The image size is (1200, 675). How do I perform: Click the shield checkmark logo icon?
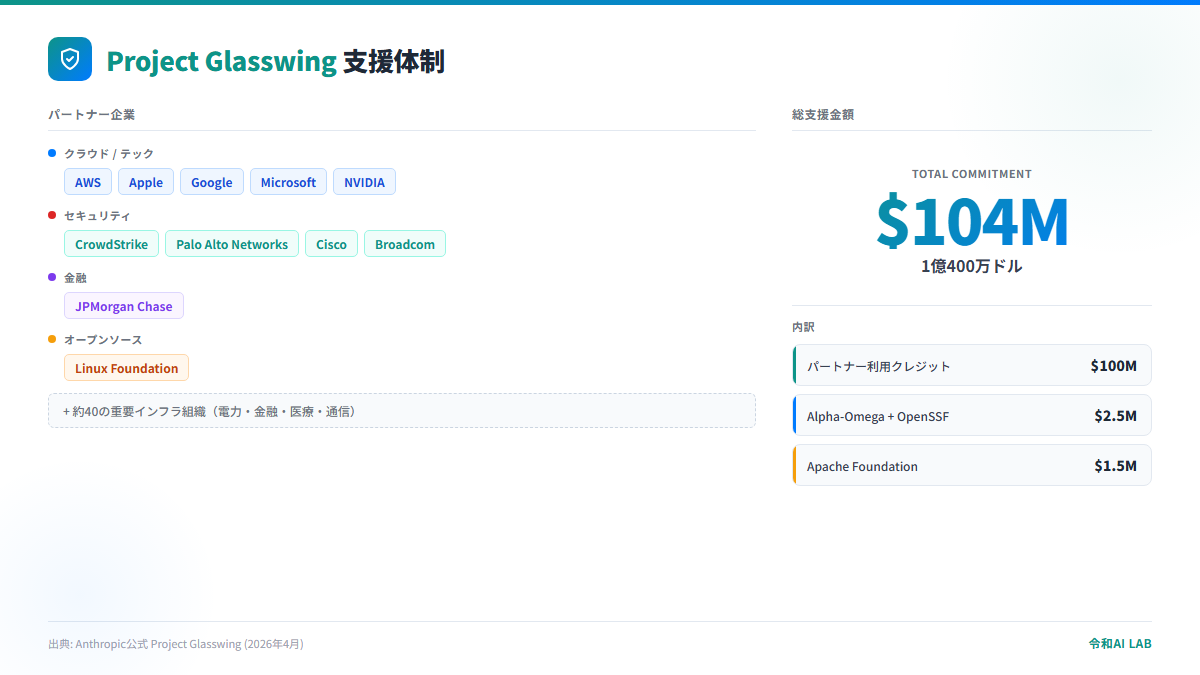[x=70, y=59]
